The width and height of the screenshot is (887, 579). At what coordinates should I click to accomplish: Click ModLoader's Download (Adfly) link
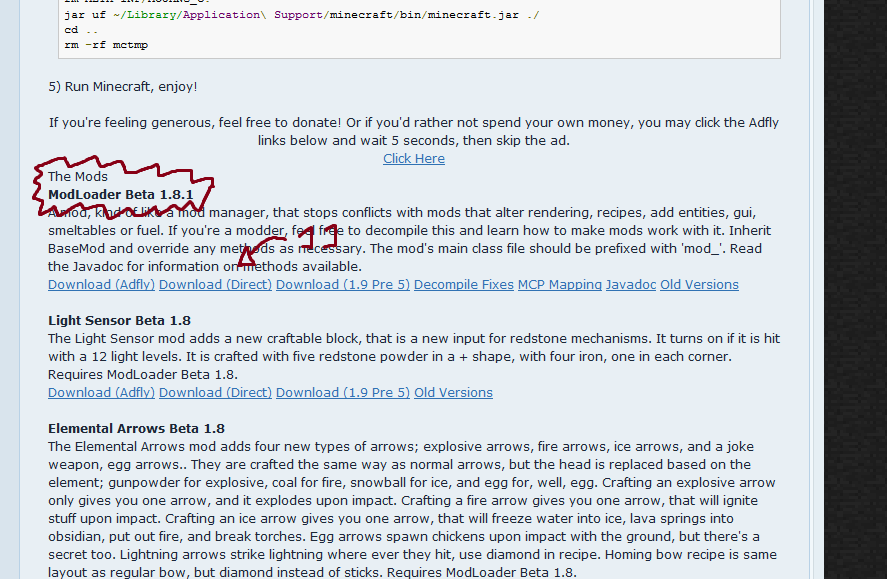pyautogui.click(x=101, y=285)
